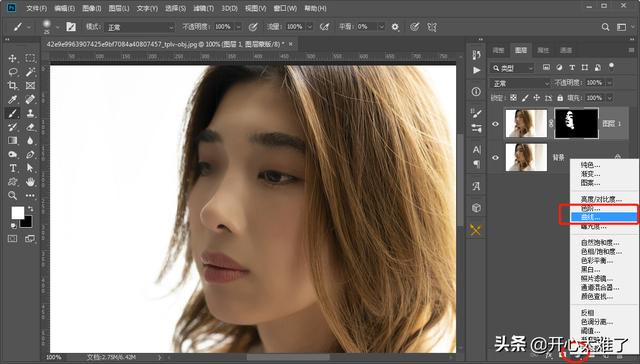
Task: Open the layer blend mode 正常 dropdown
Action: 520,83
